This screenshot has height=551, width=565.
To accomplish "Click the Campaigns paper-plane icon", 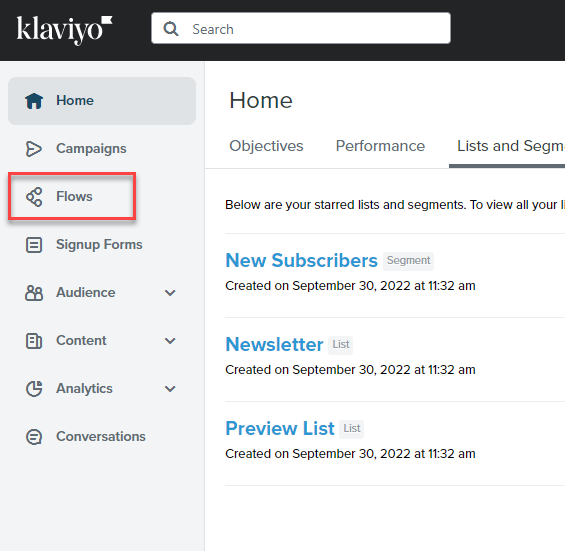I will click(34, 149).
